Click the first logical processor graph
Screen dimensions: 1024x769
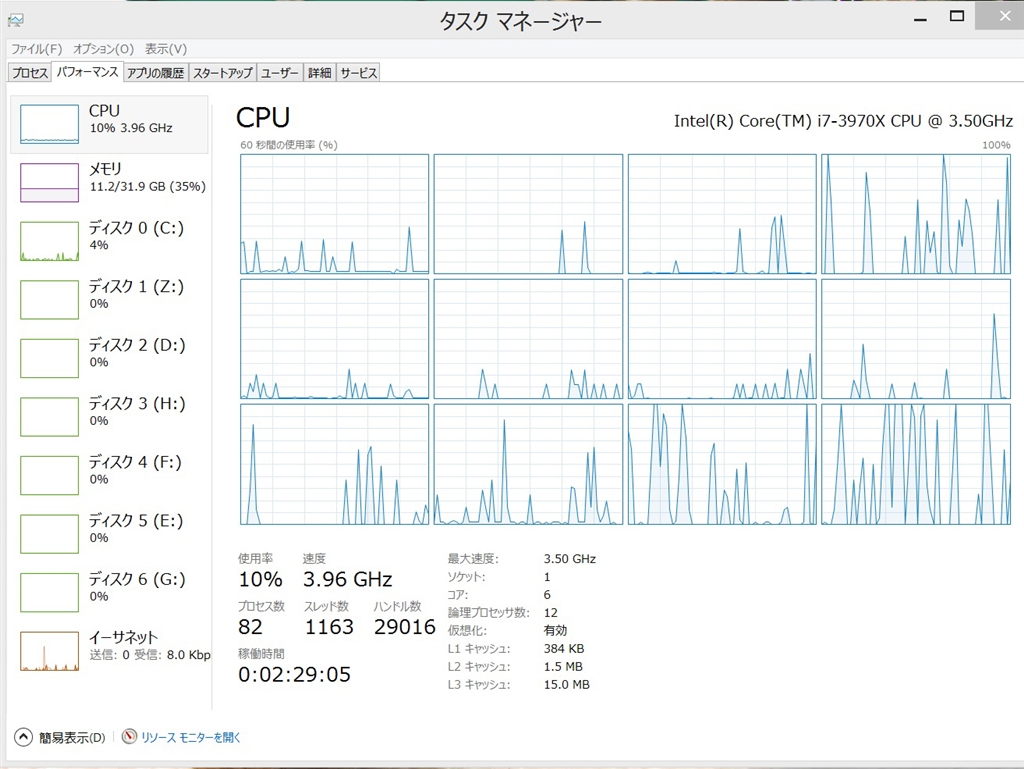point(334,214)
